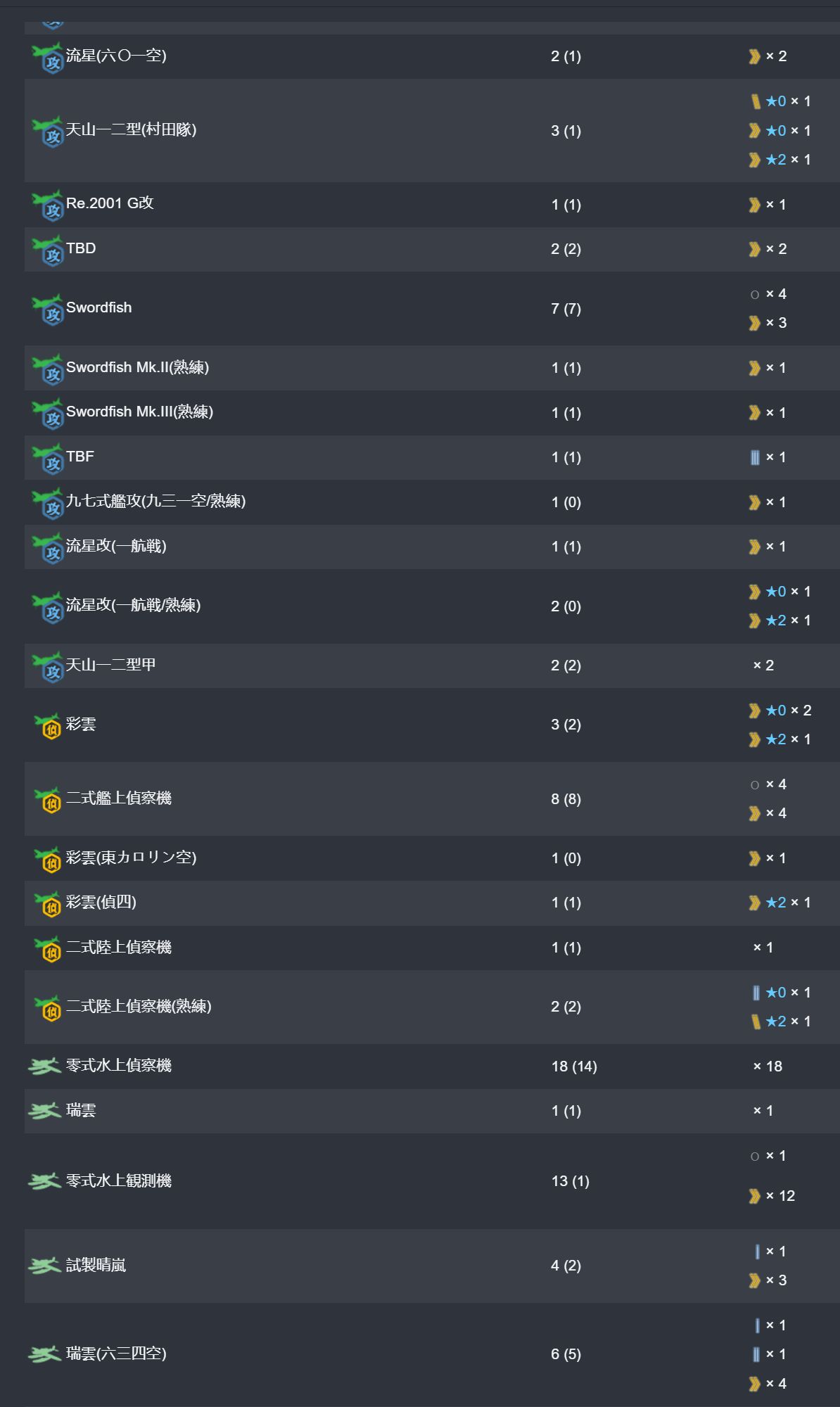The width and height of the screenshot is (840, 1407).
Task: Click the blue proficiency stripes icon for TBF
Action: (755, 458)
